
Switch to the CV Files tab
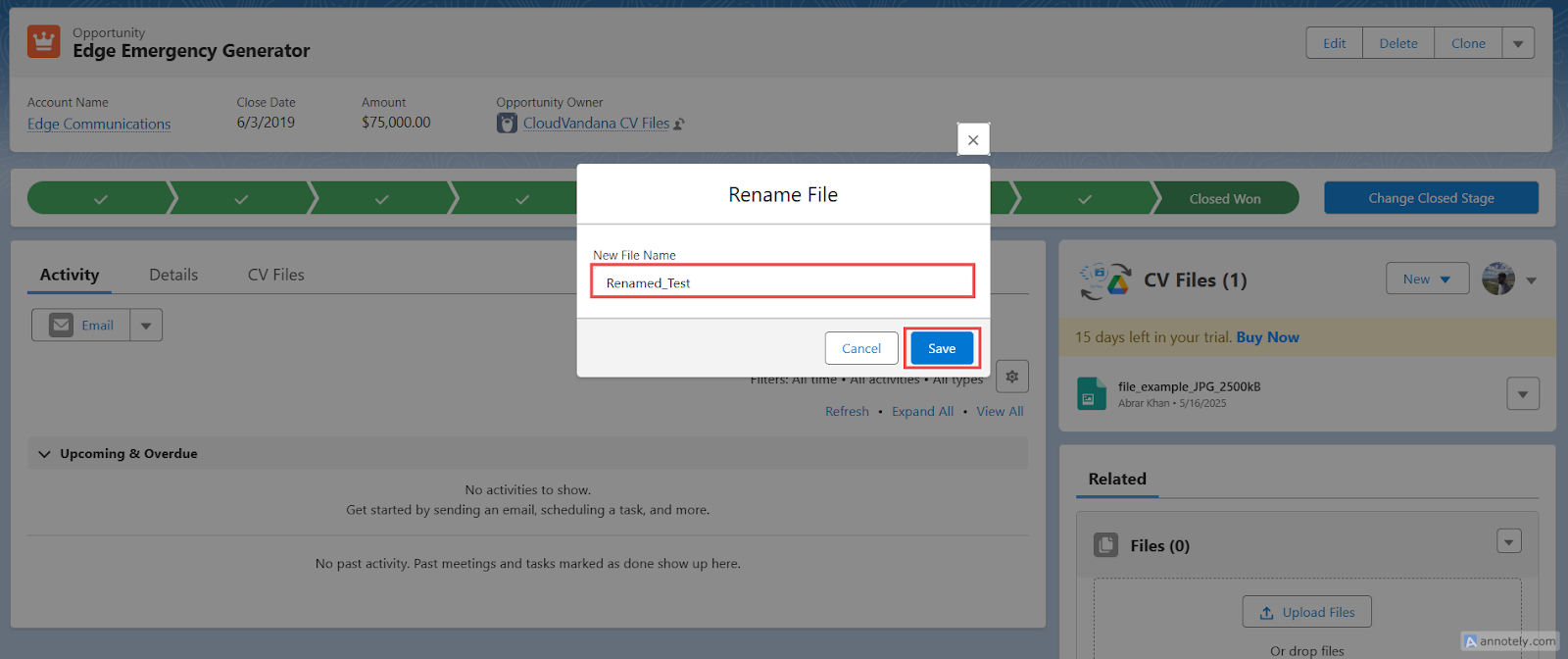pos(276,275)
